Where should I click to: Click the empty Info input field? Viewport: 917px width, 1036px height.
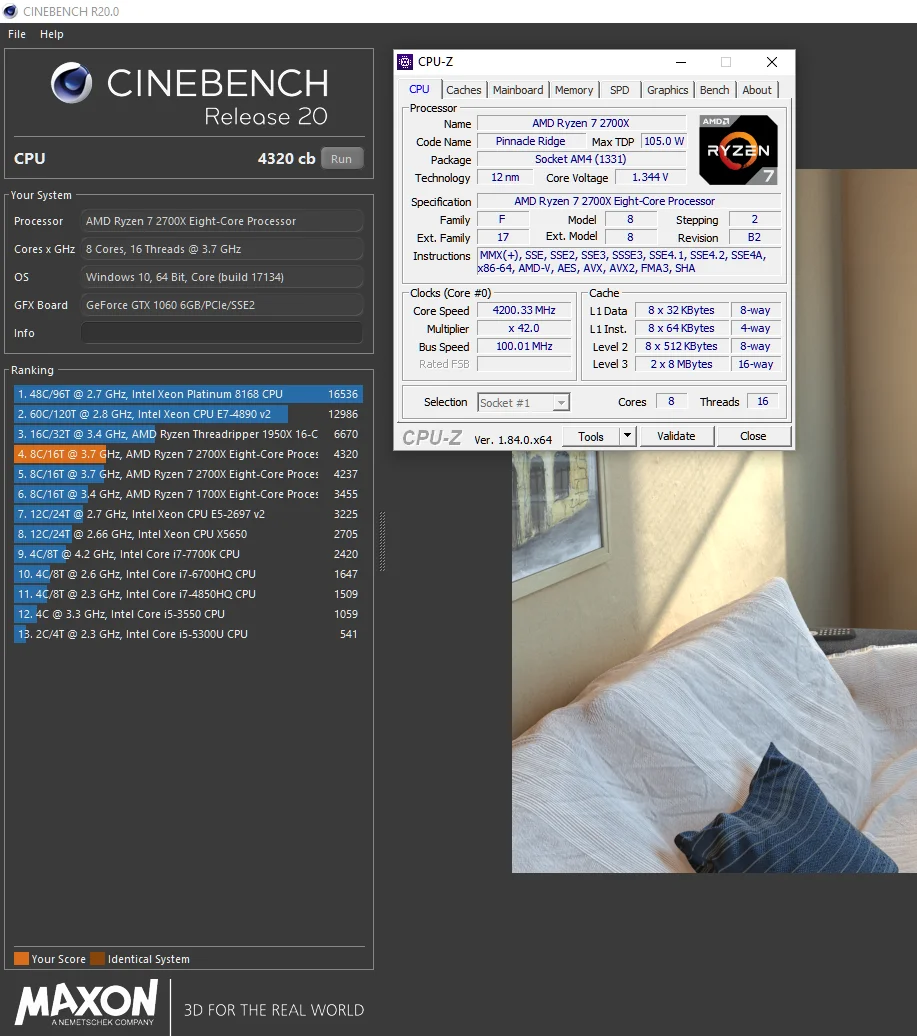(x=222, y=333)
